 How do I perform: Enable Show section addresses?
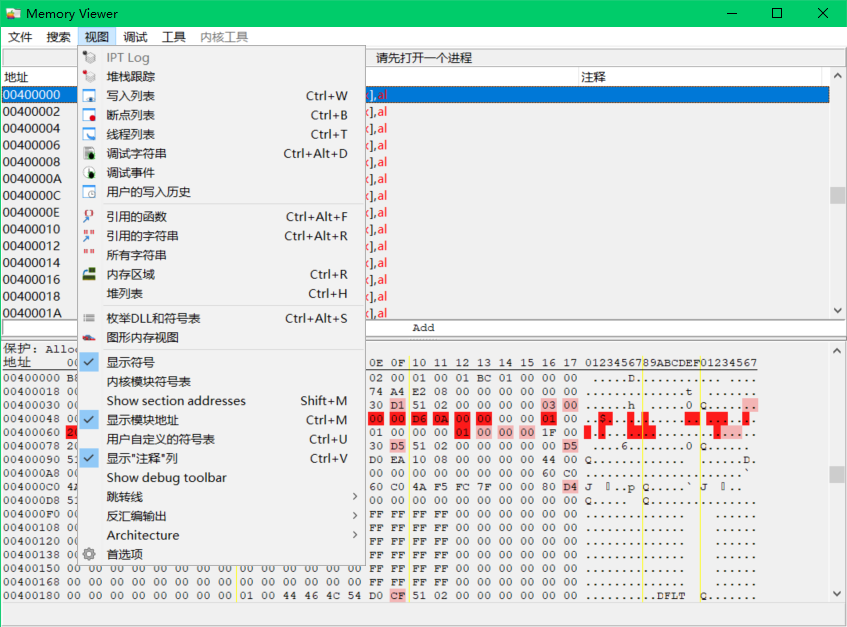(x=221, y=401)
